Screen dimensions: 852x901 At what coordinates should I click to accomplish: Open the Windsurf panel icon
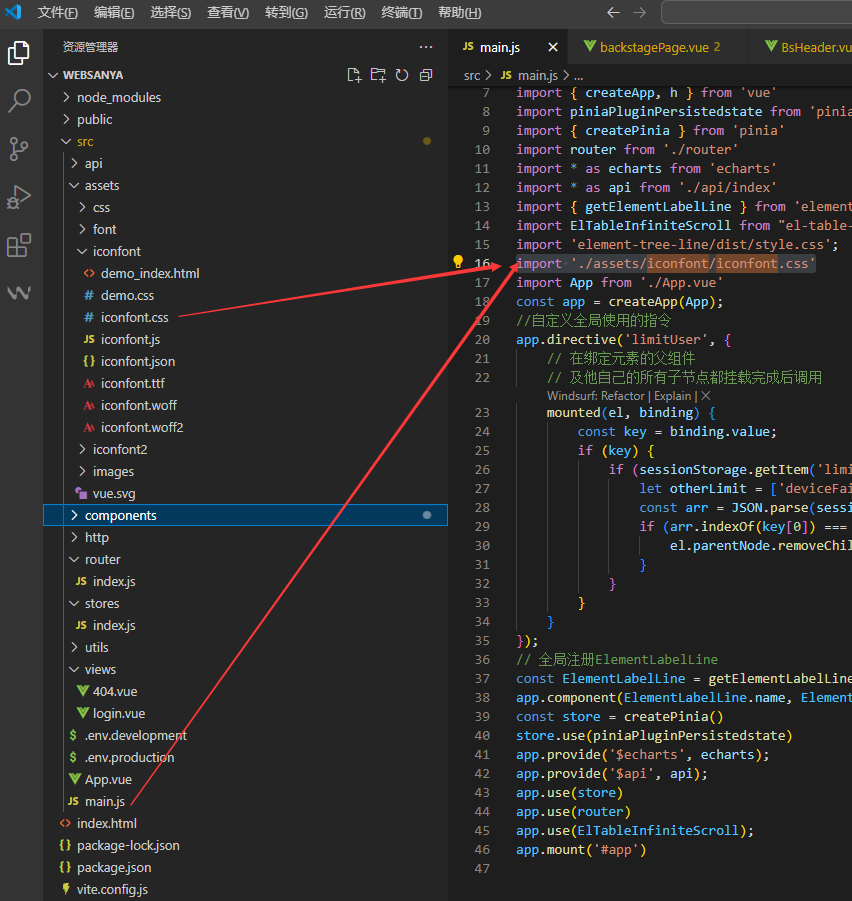pos(19,292)
